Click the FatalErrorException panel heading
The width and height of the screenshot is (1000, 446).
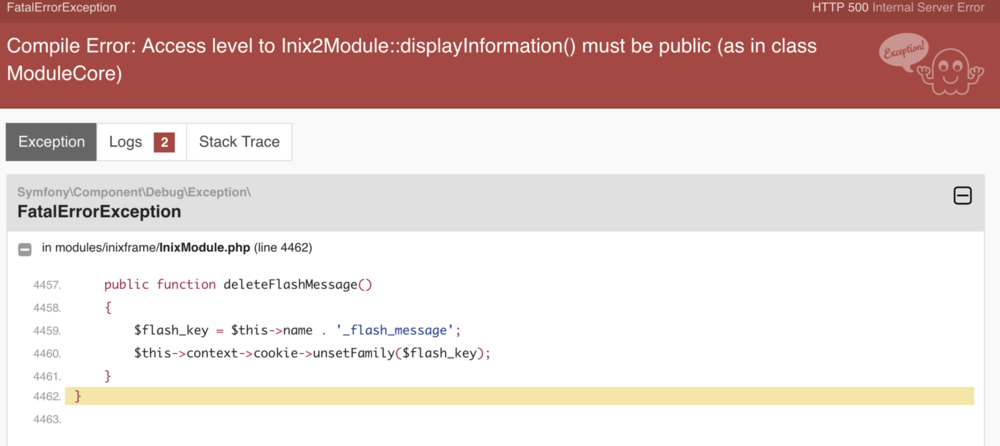point(99,212)
